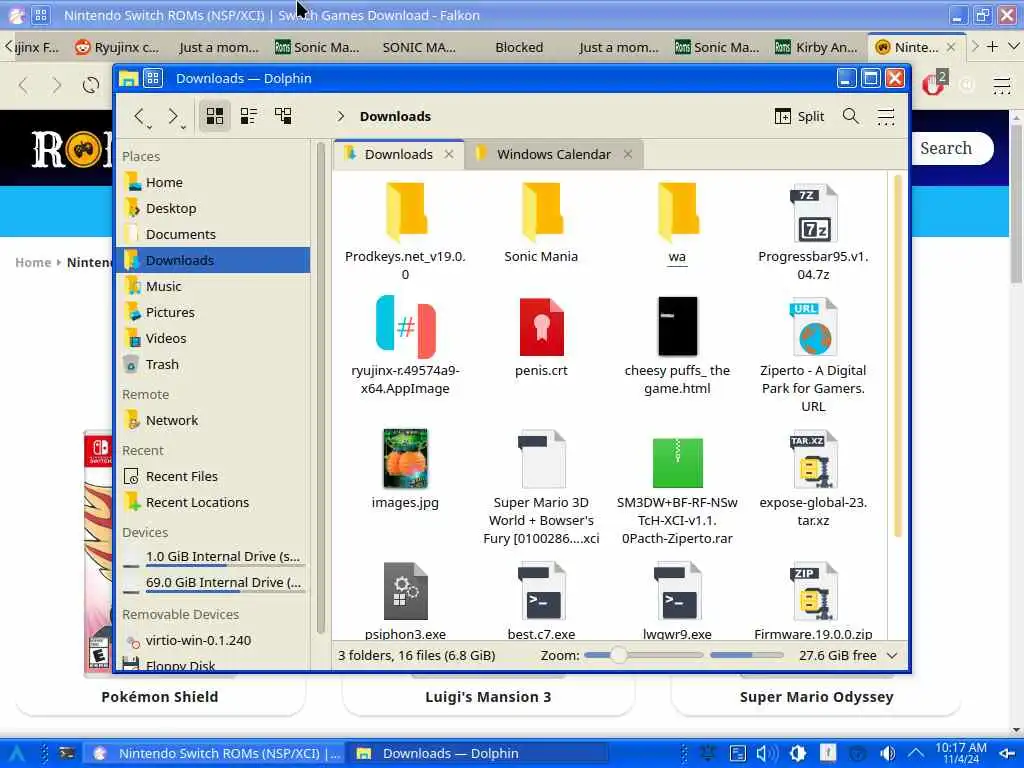Select the Ziperto URL shortcut file
This screenshot has width=1024, height=768.
(813, 355)
